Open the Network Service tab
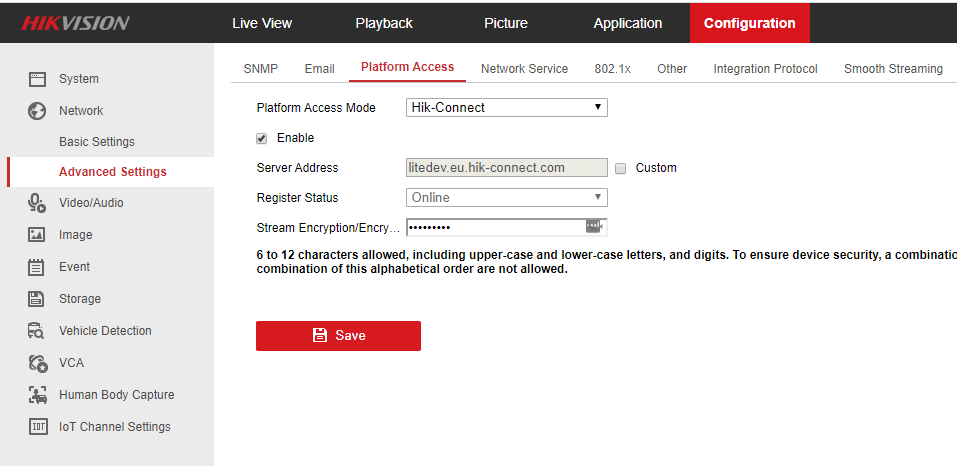The width and height of the screenshot is (957, 466). pyautogui.click(x=524, y=69)
